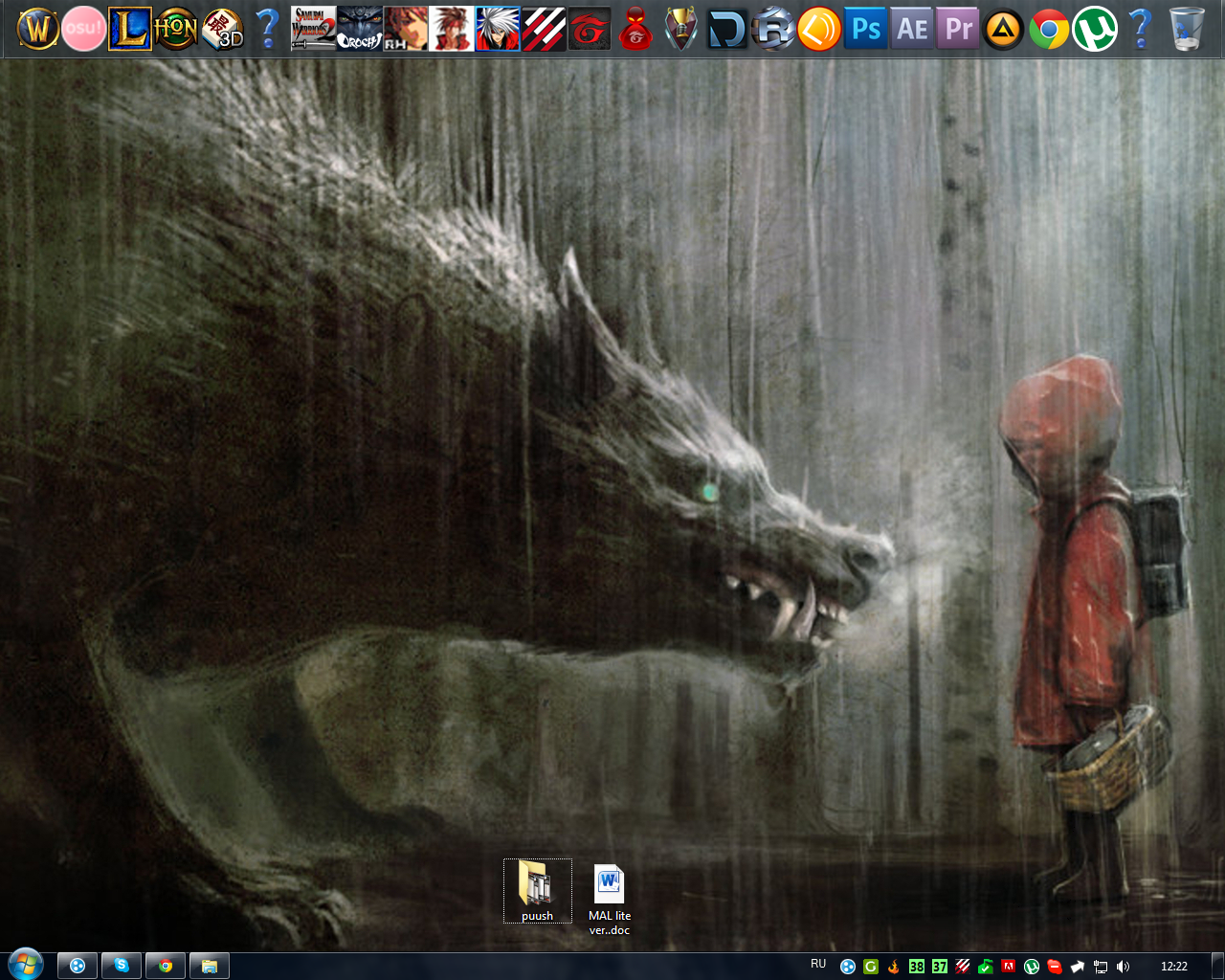This screenshot has height=980, width=1225.
Task: Open Premiere Pro
Action: pyautogui.click(x=956, y=28)
